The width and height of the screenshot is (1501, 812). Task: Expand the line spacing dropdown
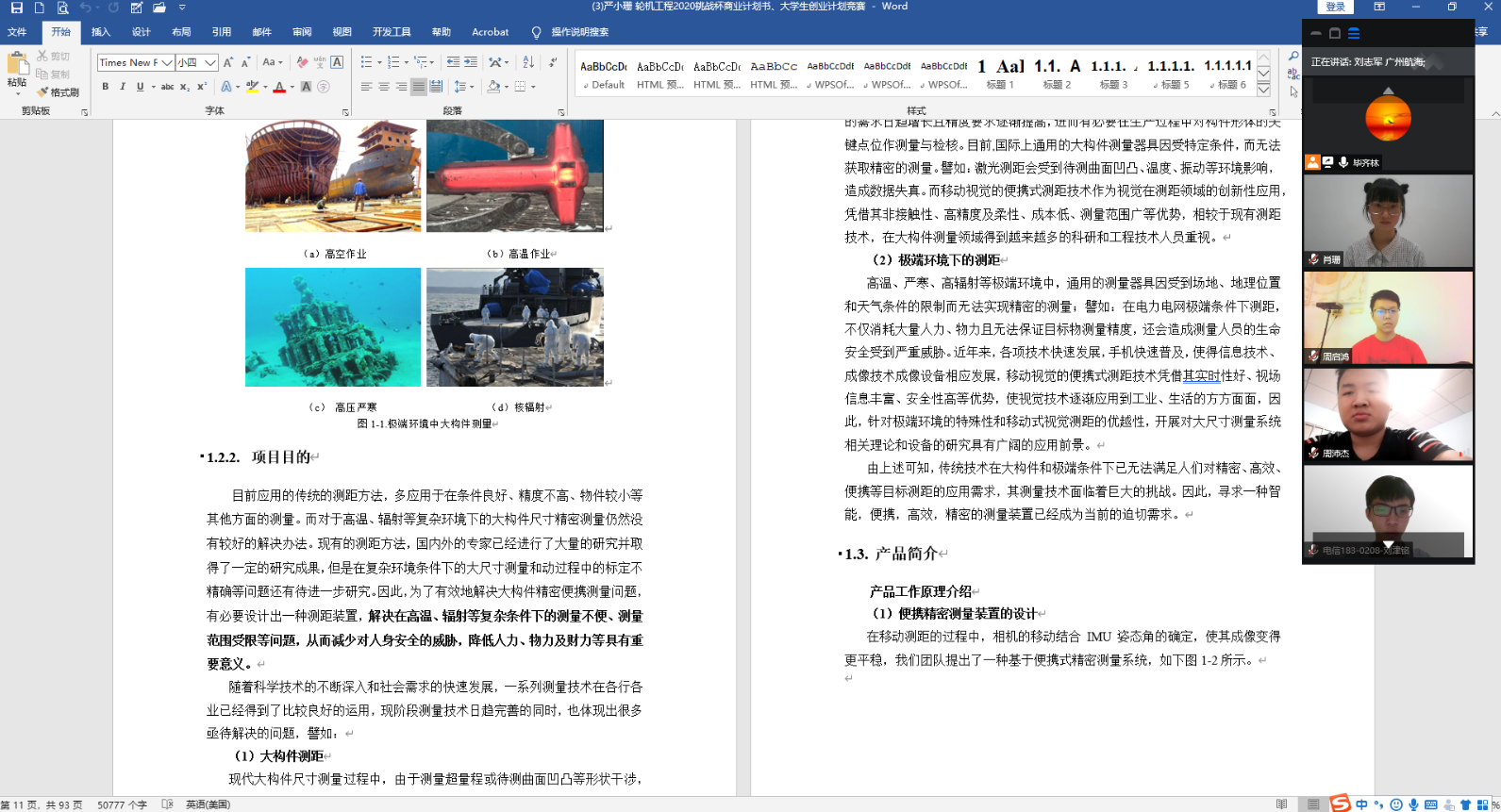pos(471,87)
